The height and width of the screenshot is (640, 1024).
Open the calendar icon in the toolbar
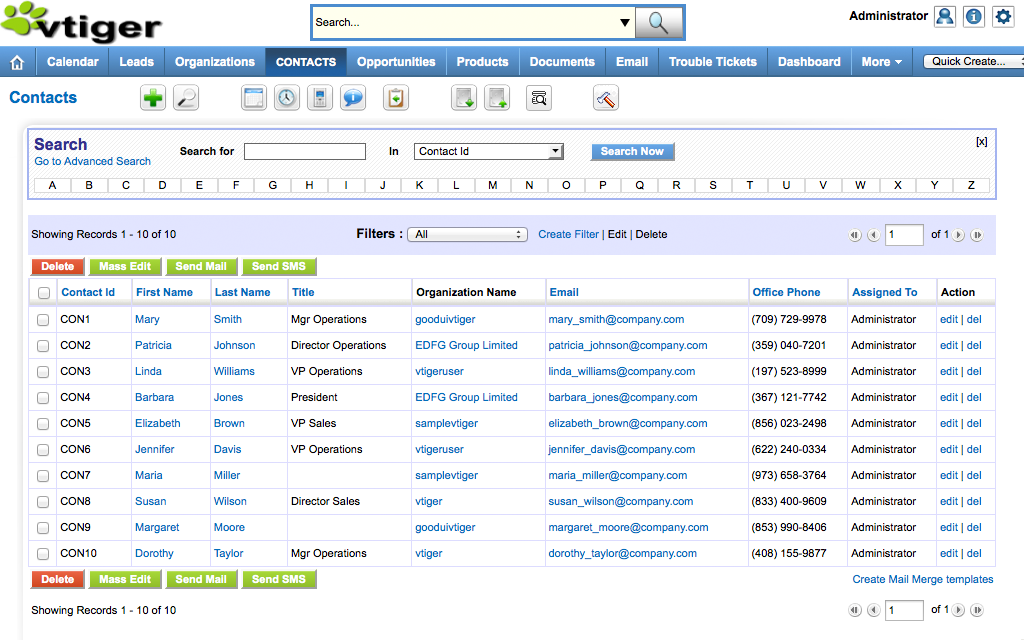pyautogui.click(x=255, y=98)
